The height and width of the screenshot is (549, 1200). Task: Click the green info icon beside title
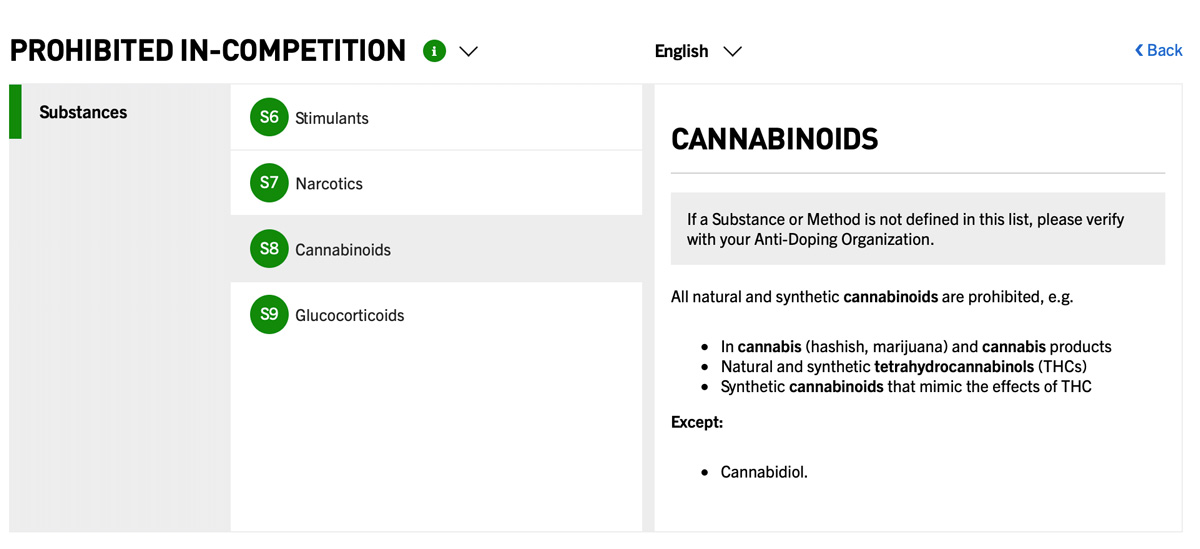[x=434, y=51]
